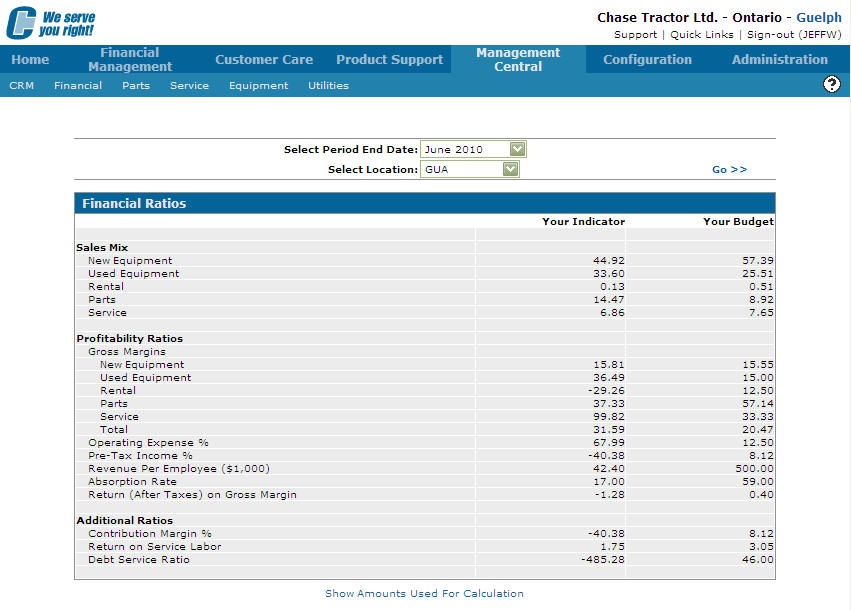
Task: Open the Configuration tab
Action: pos(647,60)
